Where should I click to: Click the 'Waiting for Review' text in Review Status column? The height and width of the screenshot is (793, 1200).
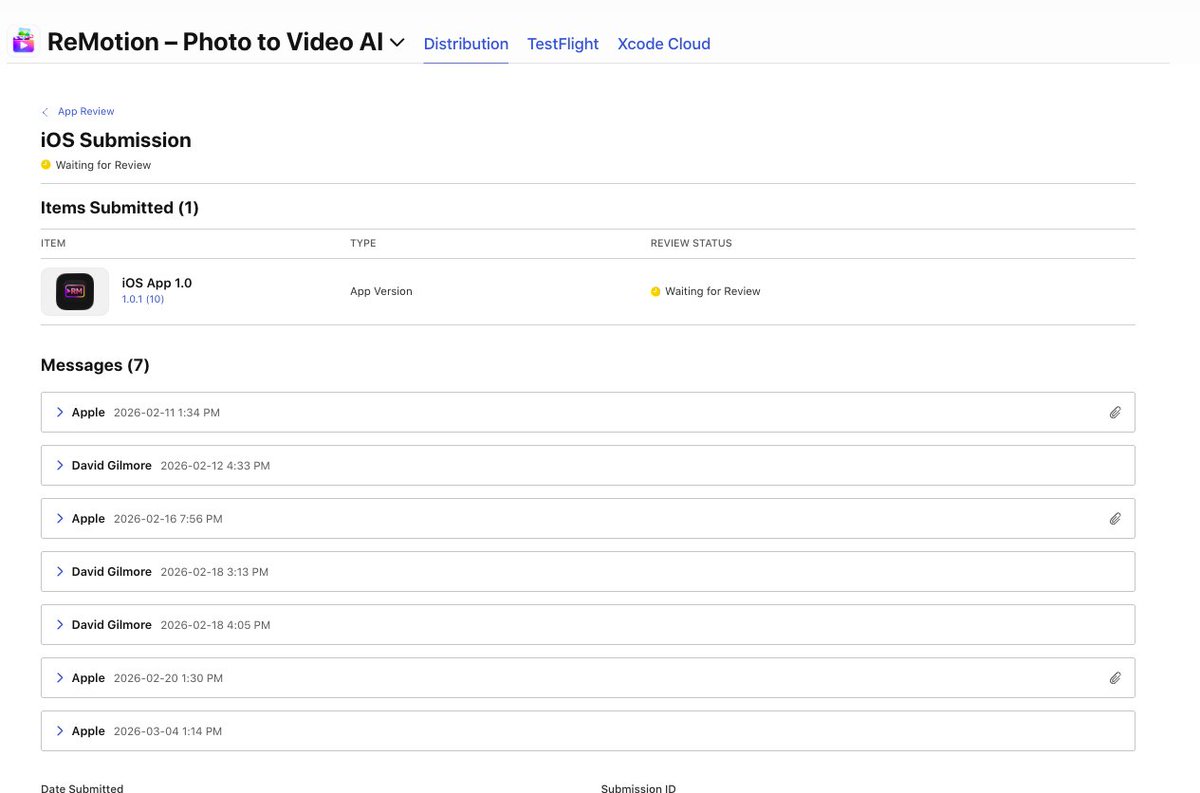(x=713, y=291)
